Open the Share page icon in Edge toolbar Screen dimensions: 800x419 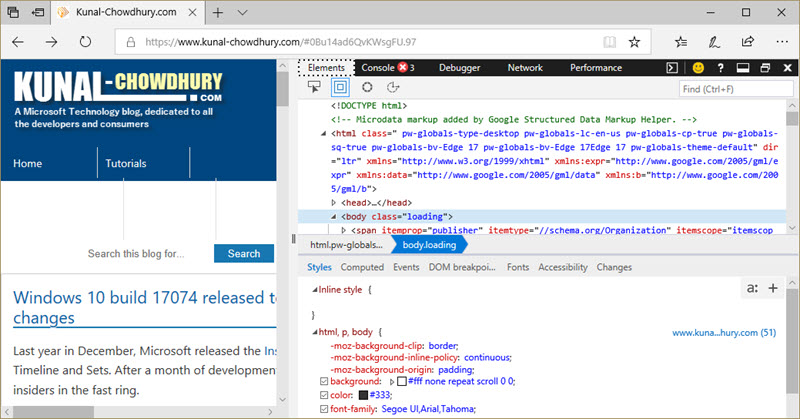click(747, 42)
